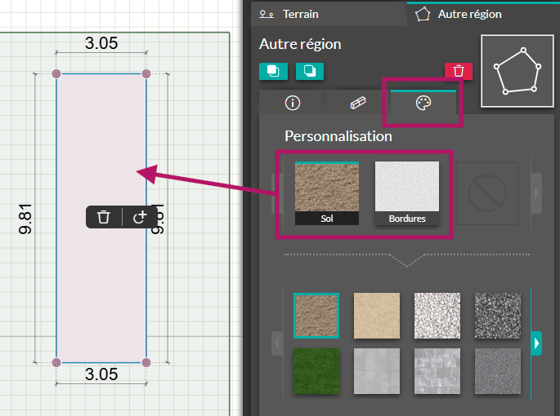The image size is (560, 416).
Task: Open the dimensions tab with the ruler icon
Action: point(358,103)
